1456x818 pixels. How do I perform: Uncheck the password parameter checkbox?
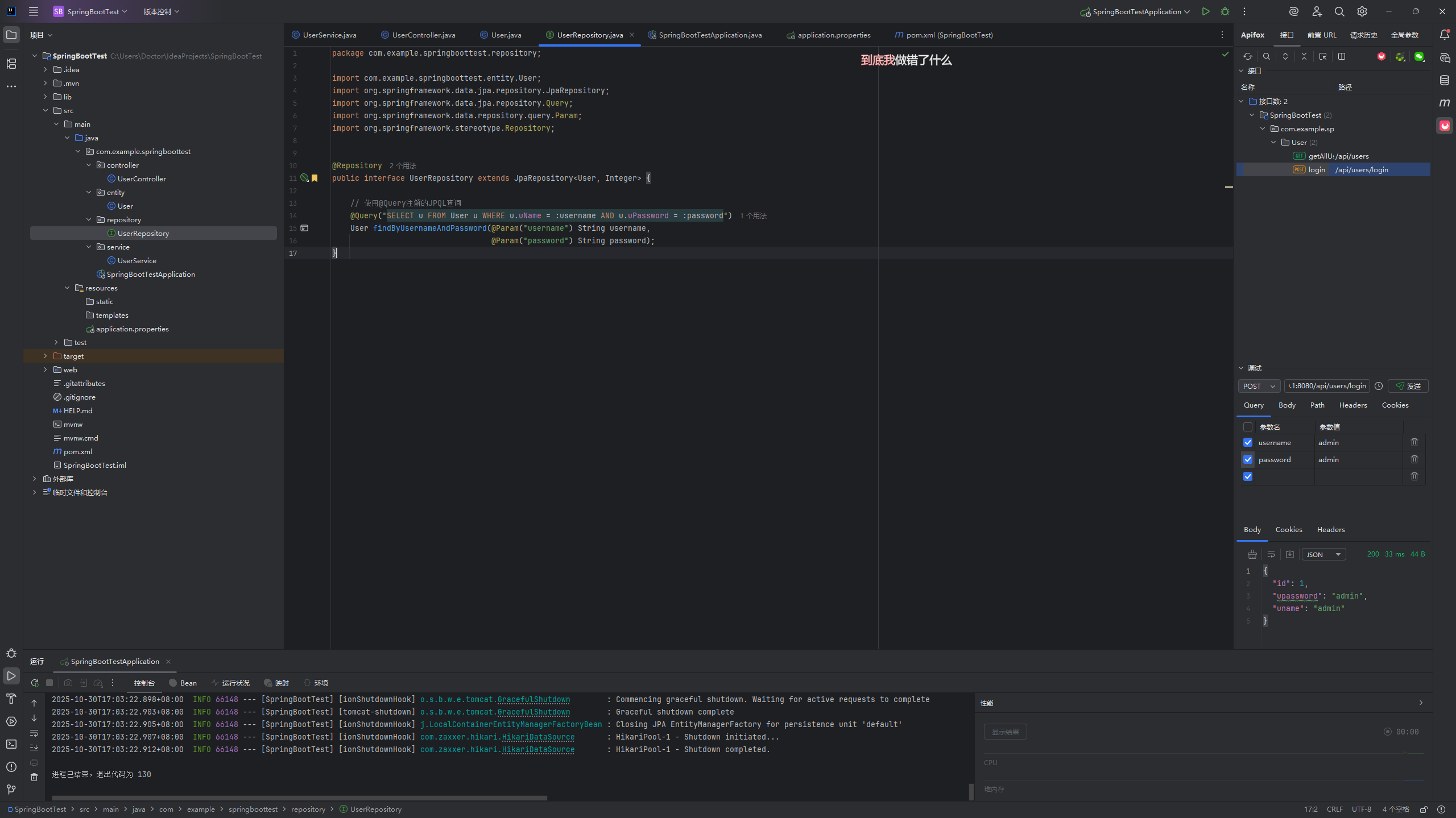[1248, 459]
